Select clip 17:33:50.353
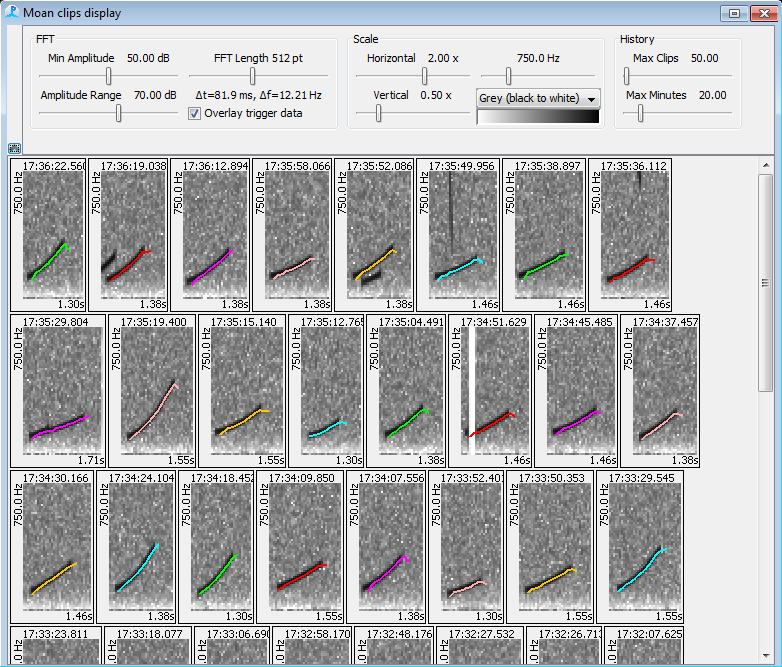 coord(550,547)
